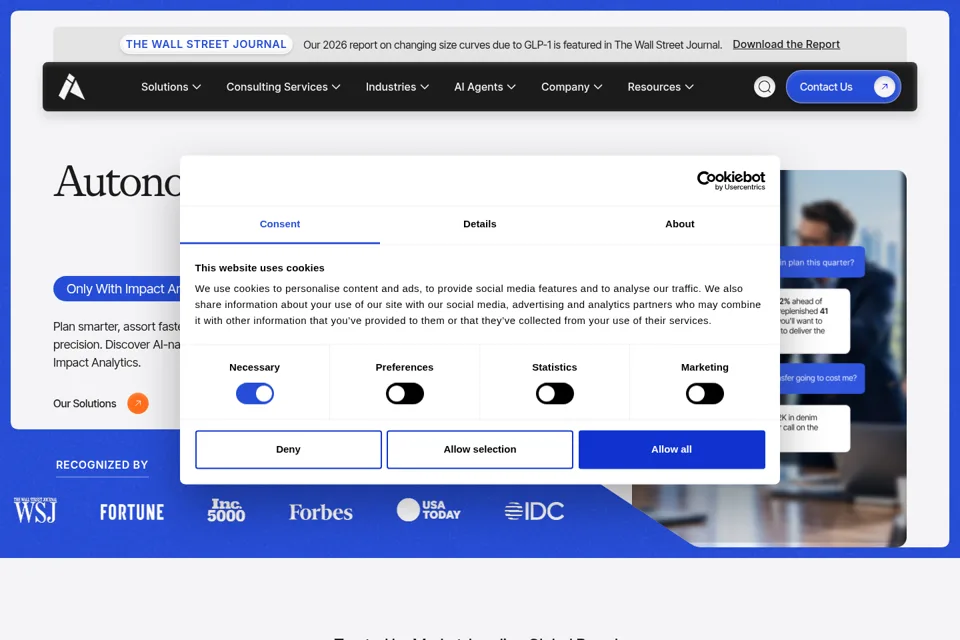Expand the Resources menu
Screen dimensions: 960x640
coord(660,87)
